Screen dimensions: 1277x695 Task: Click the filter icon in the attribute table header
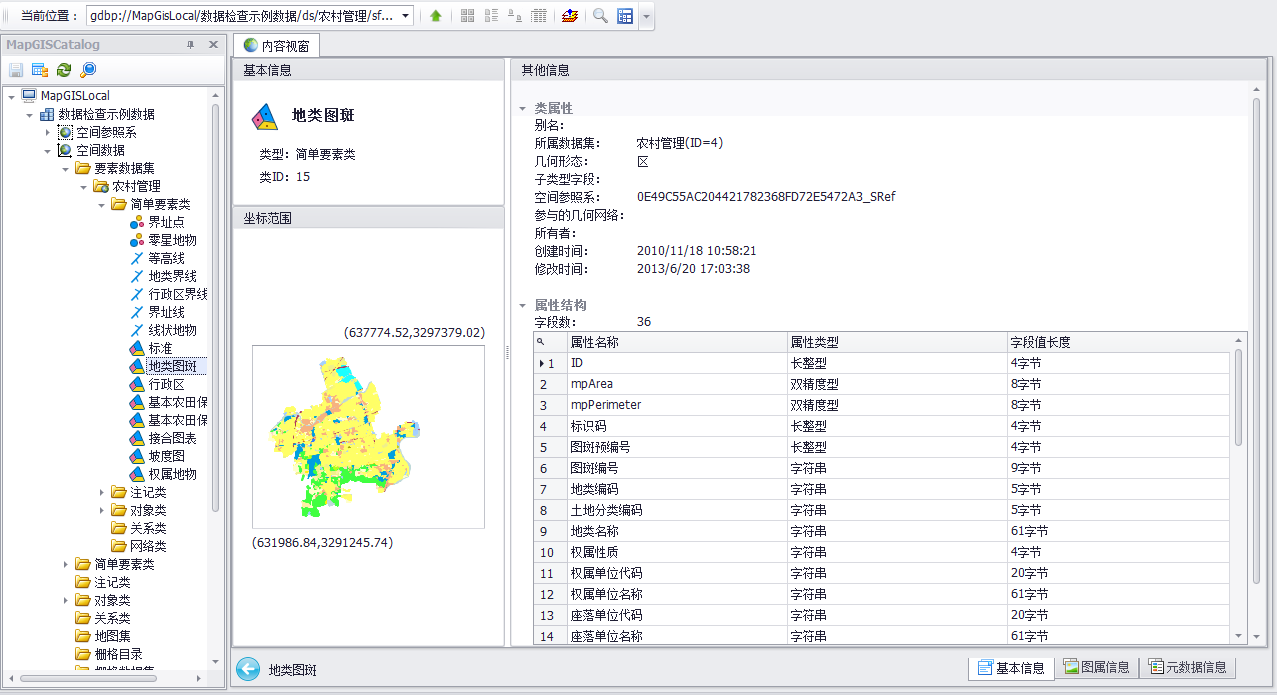[541, 342]
